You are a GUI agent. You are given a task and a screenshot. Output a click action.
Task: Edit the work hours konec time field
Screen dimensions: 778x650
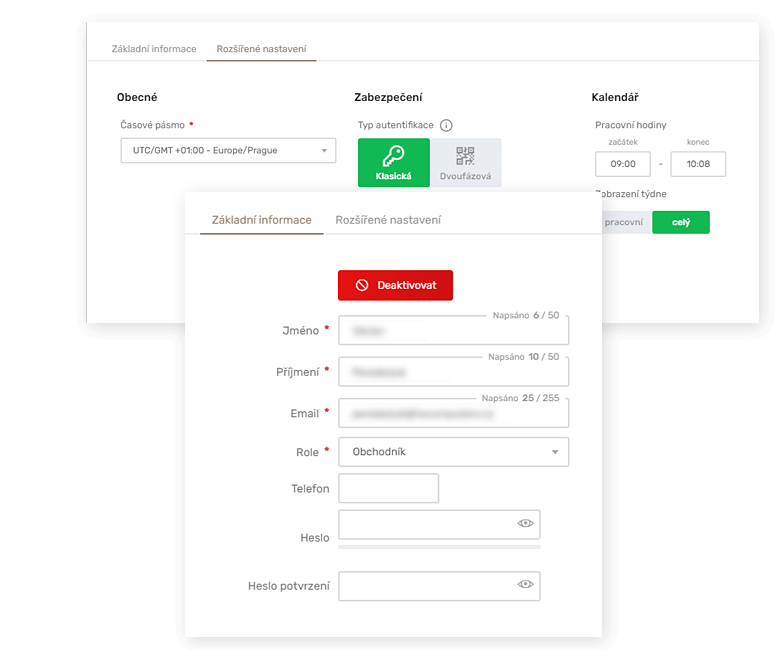coord(697,164)
